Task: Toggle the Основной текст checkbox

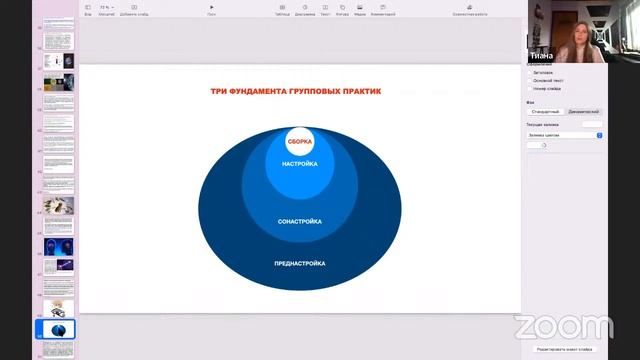Action: click(530, 80)
